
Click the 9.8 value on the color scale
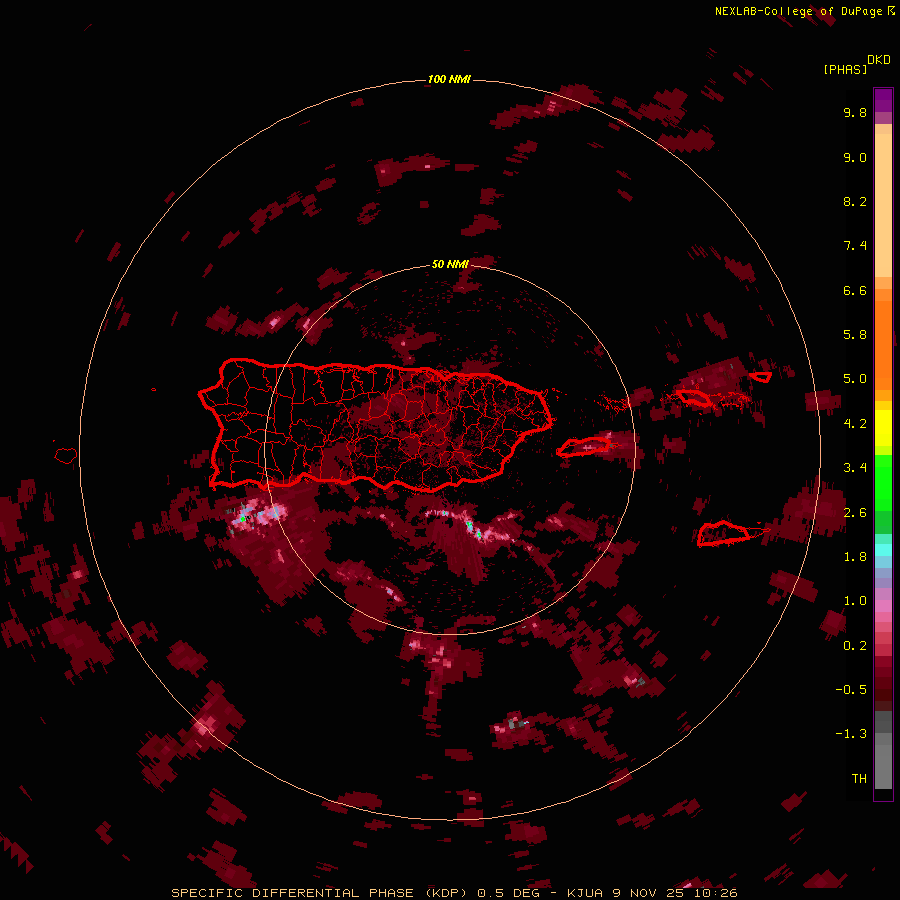[x=855, y=112]
